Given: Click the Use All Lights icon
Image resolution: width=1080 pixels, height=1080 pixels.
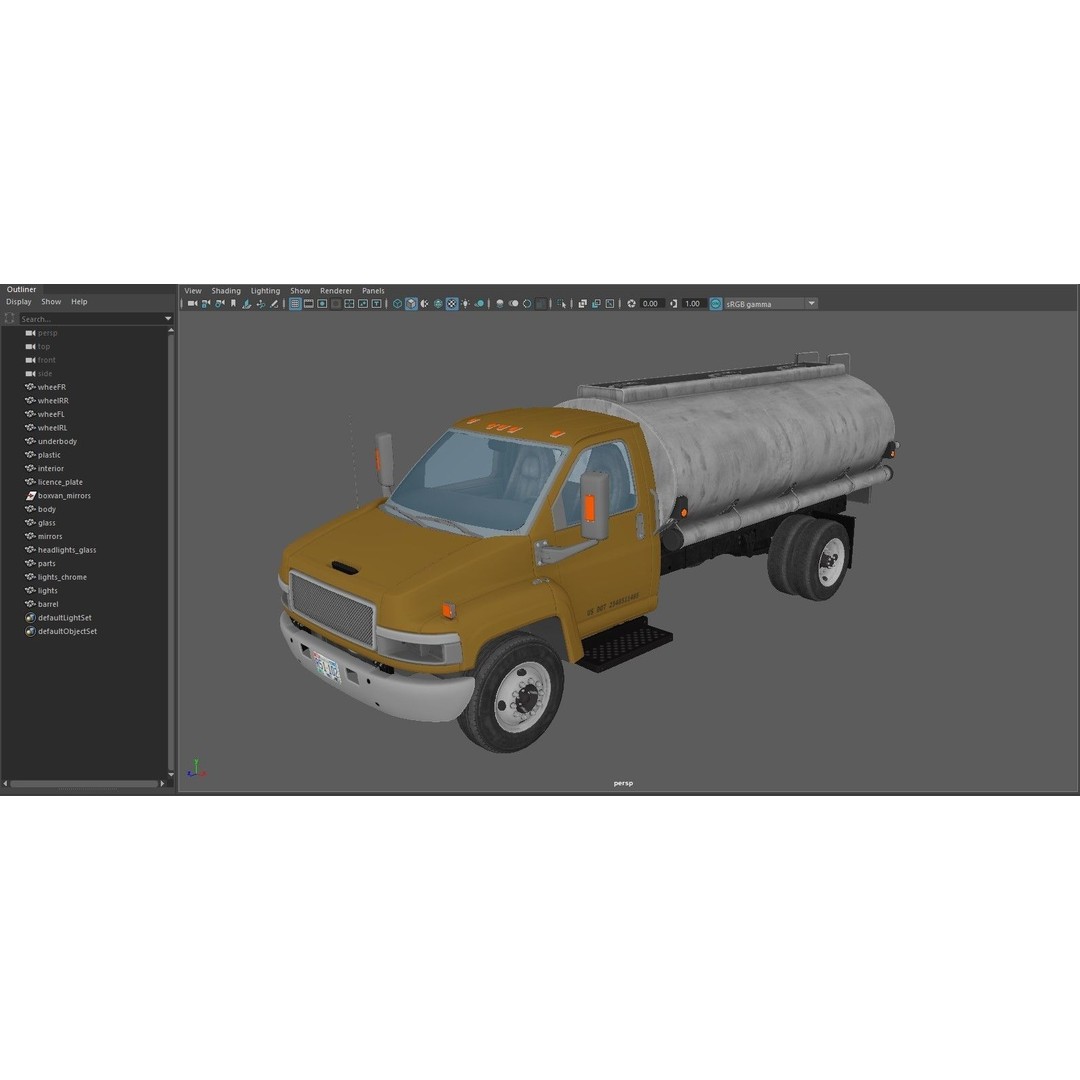Looking at the screenshot, I should [465, 304].
